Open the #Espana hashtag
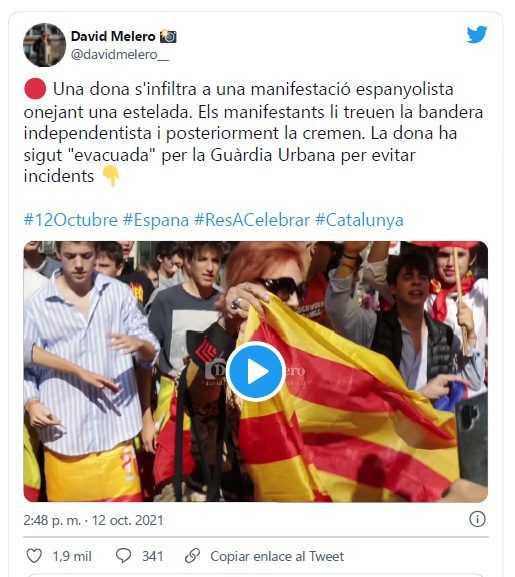Image resolution: width=515 pixels, height=577 pixels. [x=156, y=220]
